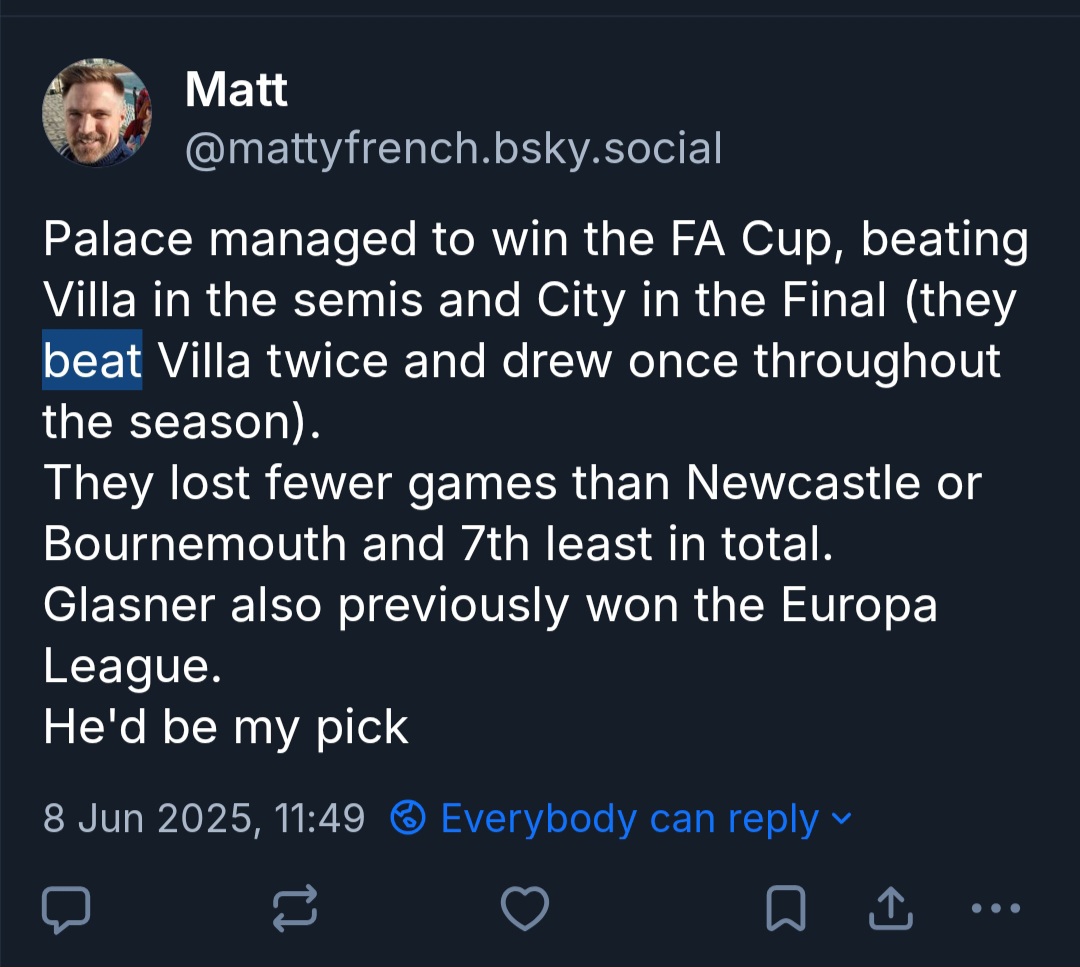Image resolution: width=1080 pixels, height=967 pixels.
Task: Reply to Matt's post via the speech bubble icon
Action: tap(67, 908)
